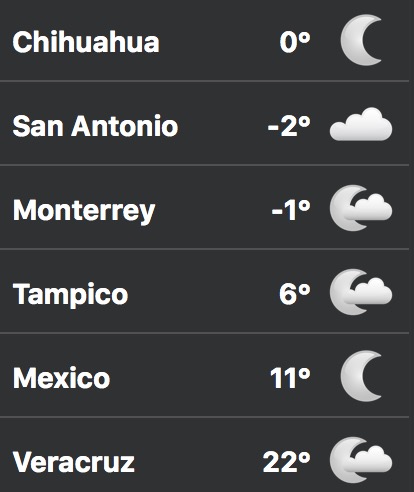Click the divider below the Chihuahua row

[204, 81]
